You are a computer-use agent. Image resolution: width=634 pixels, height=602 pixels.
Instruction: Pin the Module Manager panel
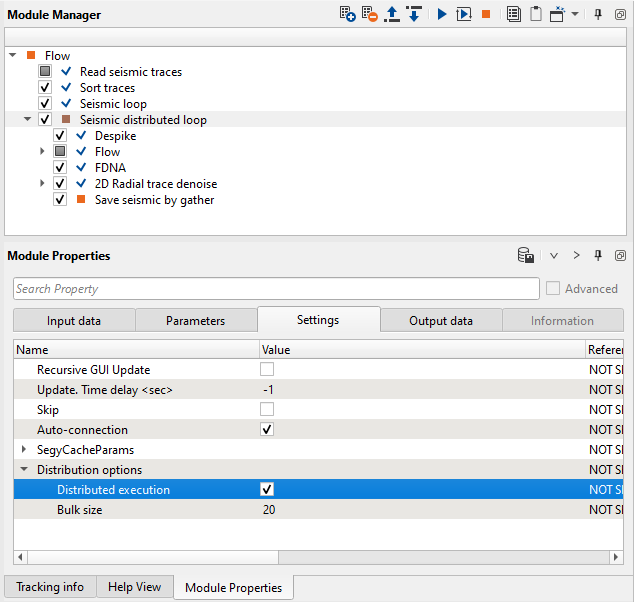click(x=598, y=15)
